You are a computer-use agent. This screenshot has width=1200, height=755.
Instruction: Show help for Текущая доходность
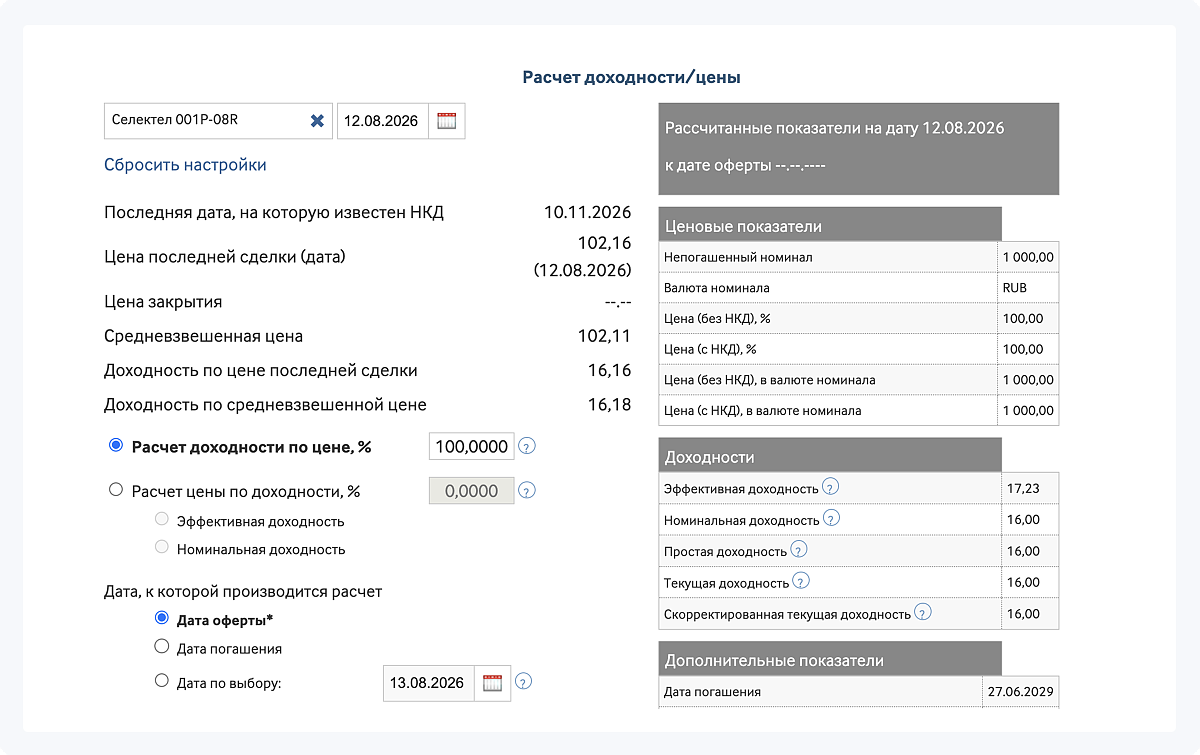(801, 581)
